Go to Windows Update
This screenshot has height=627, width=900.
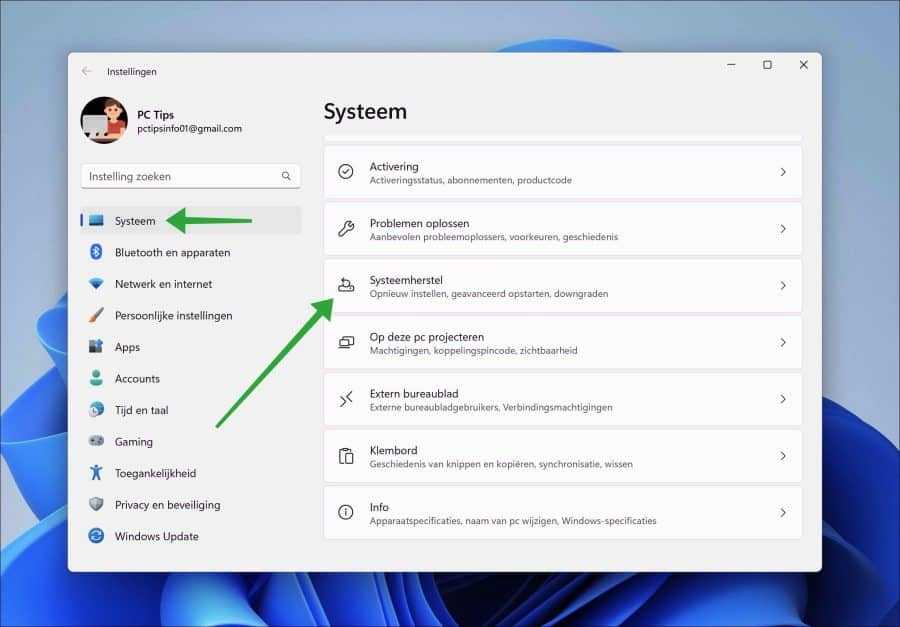tap(190, 536)
